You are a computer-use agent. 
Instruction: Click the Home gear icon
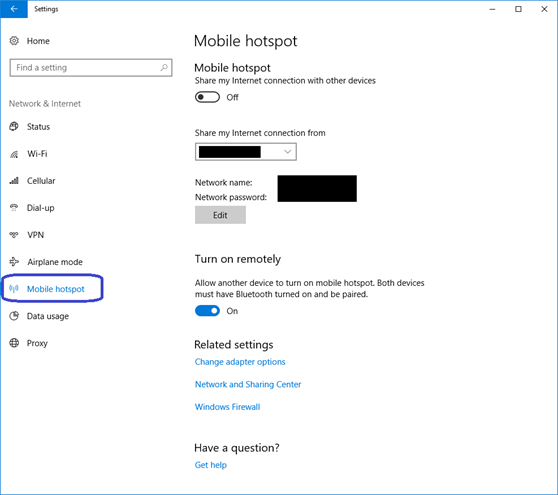click(14, 41)
